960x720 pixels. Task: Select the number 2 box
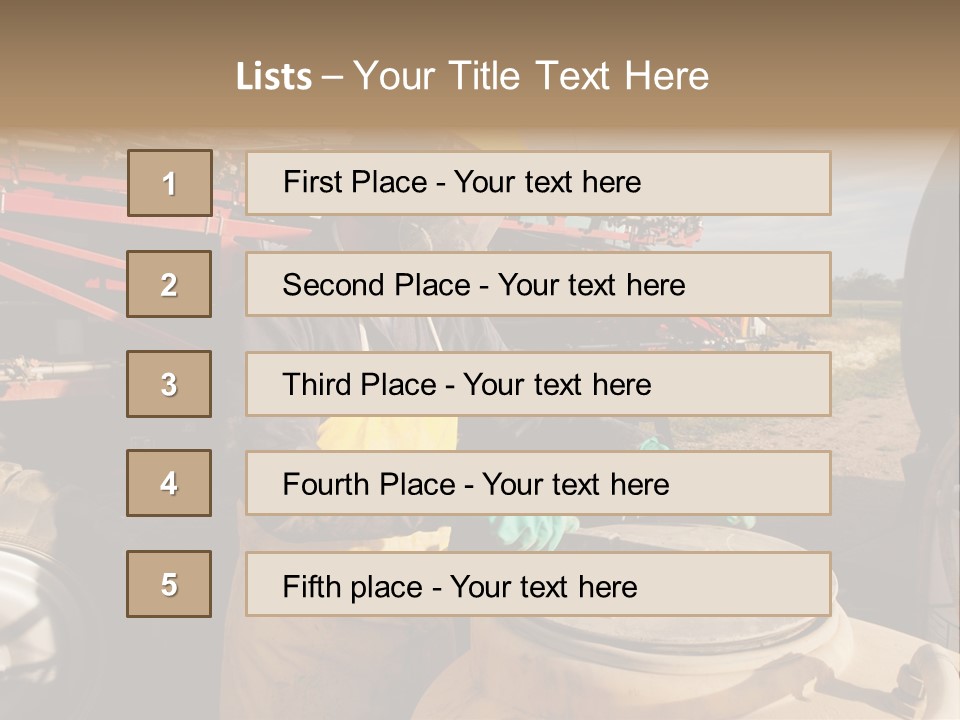pyautogui.click(x=169, y=284)
